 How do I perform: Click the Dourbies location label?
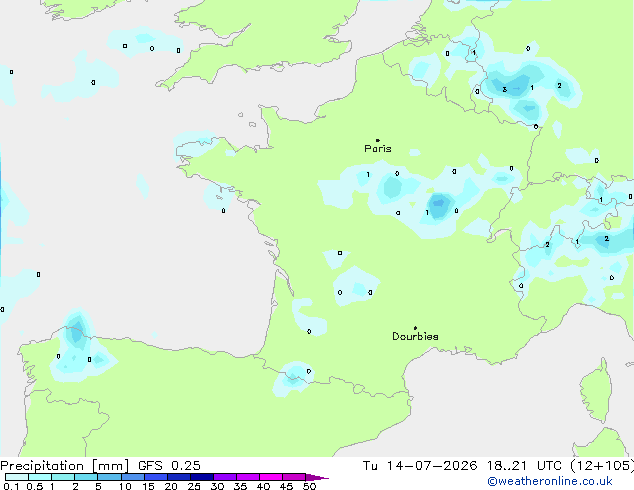[x=415, y=336]
